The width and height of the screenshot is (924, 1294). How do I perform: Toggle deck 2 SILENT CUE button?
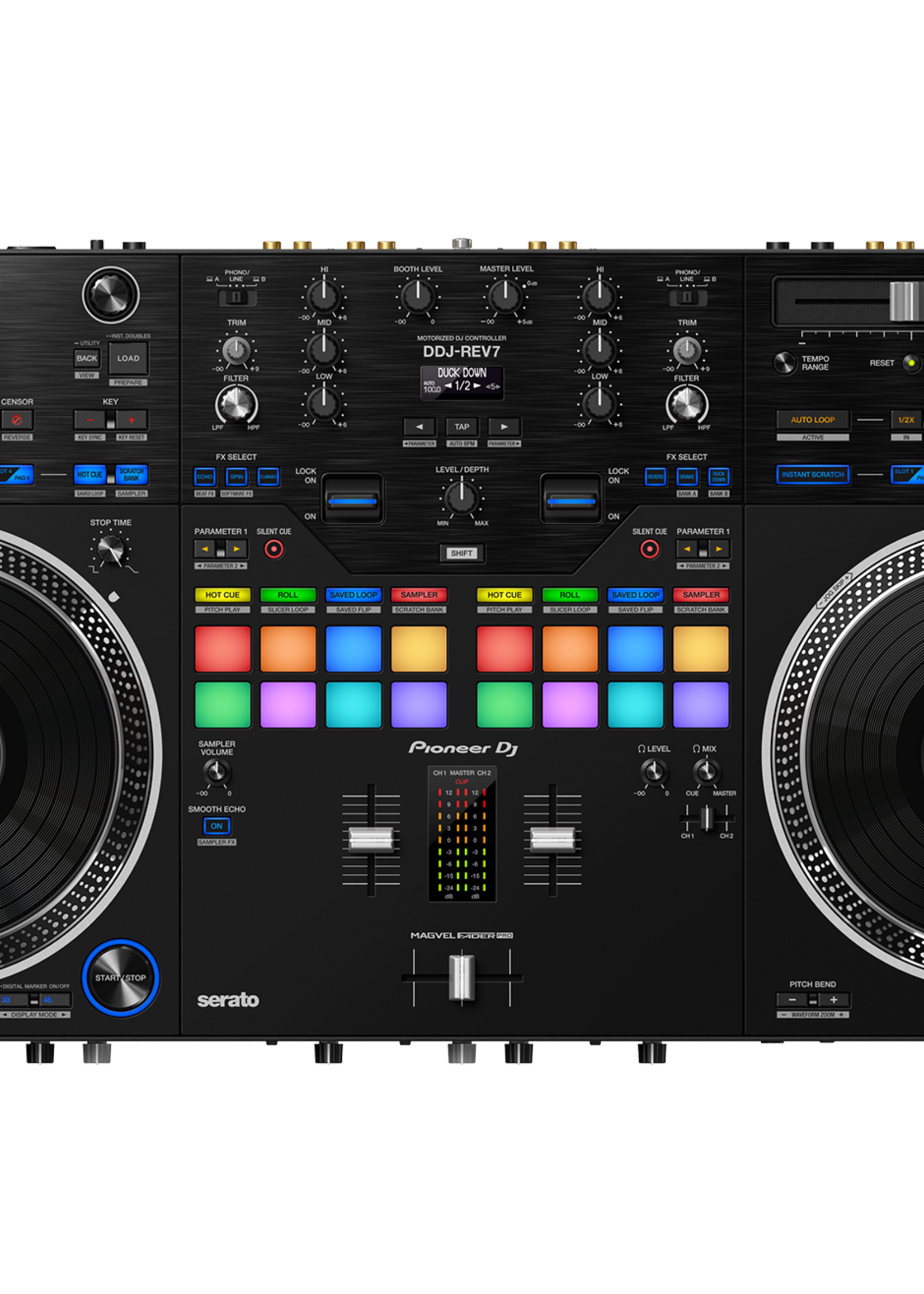click(x=650, y=549)
